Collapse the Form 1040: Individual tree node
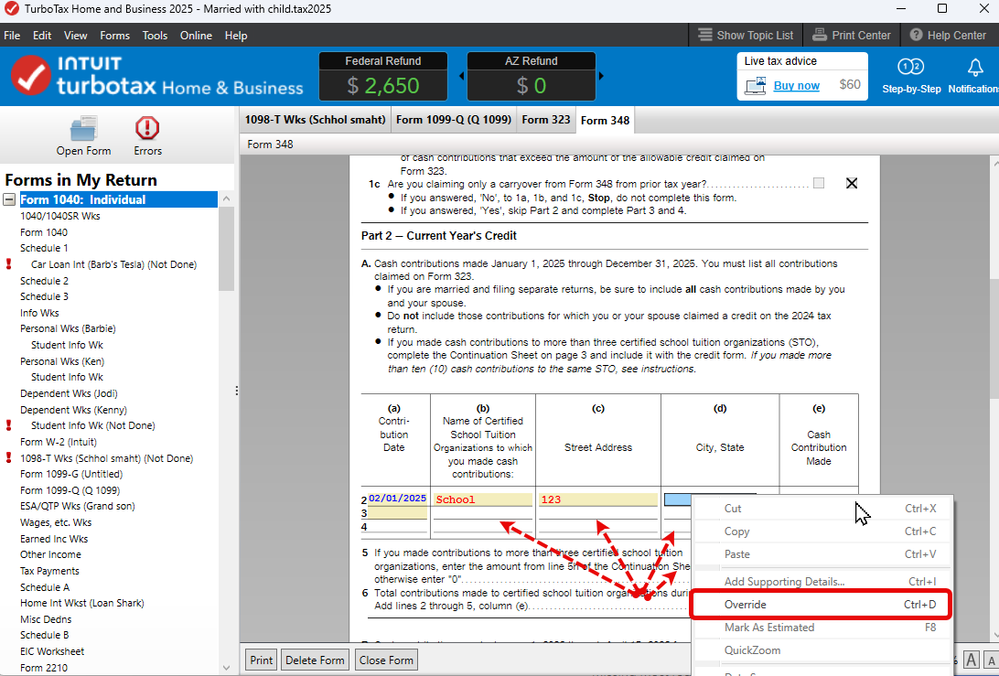This screenshot has height=676, width=999. [x=9, y=199]
